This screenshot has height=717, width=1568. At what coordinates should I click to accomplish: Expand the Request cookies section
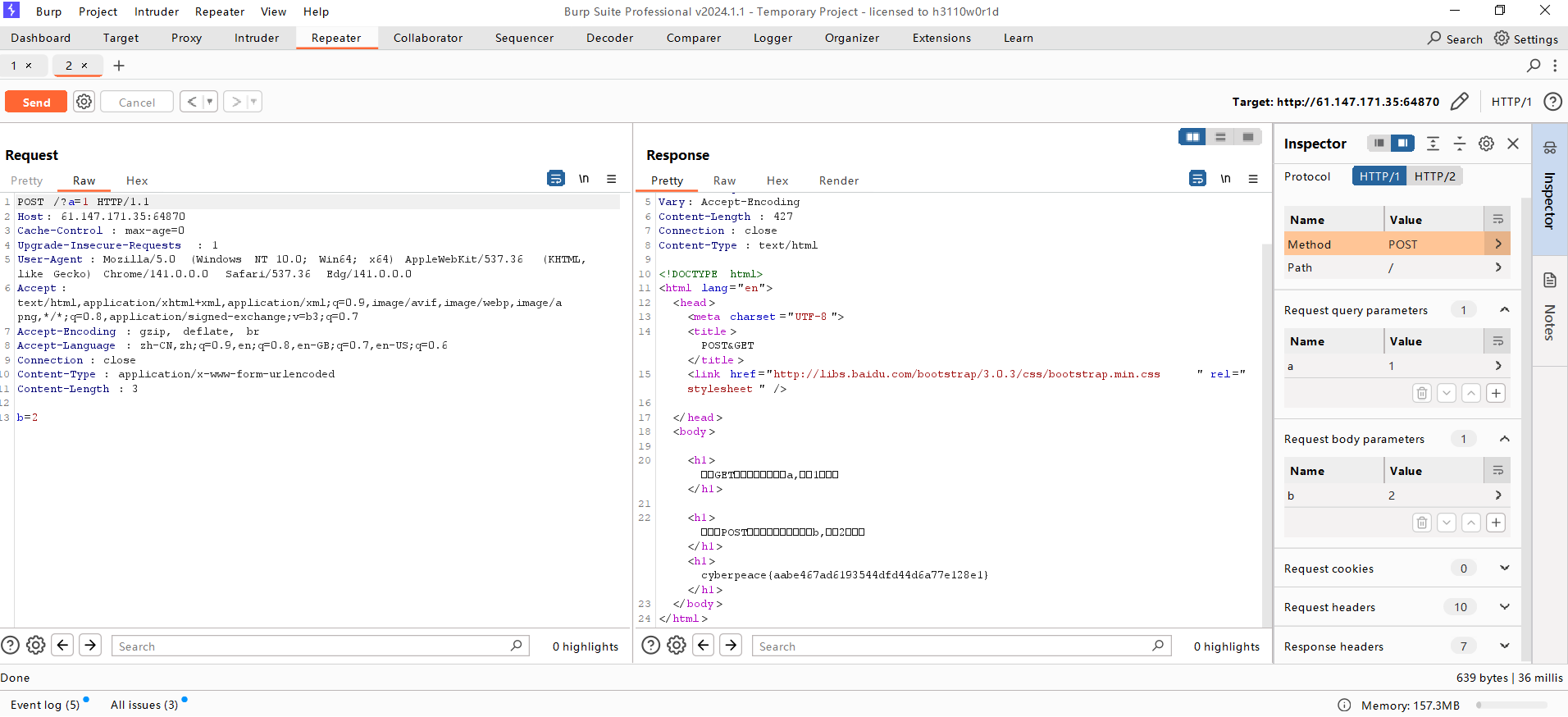(1504, 569)
